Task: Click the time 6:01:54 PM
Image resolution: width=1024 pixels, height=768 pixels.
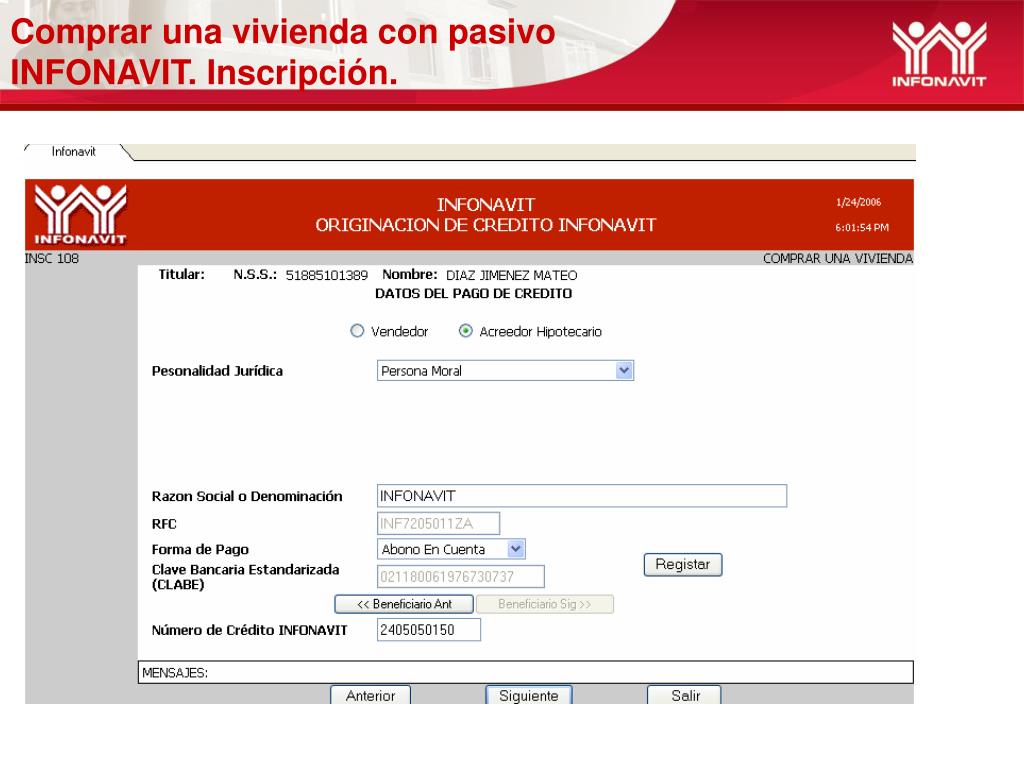Action: [x=861, y=227]
